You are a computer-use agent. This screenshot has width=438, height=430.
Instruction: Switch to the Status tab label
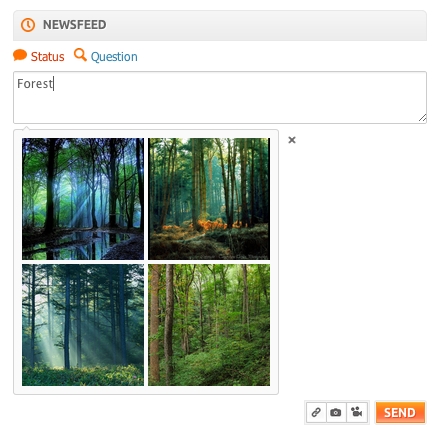pos(47,57)
